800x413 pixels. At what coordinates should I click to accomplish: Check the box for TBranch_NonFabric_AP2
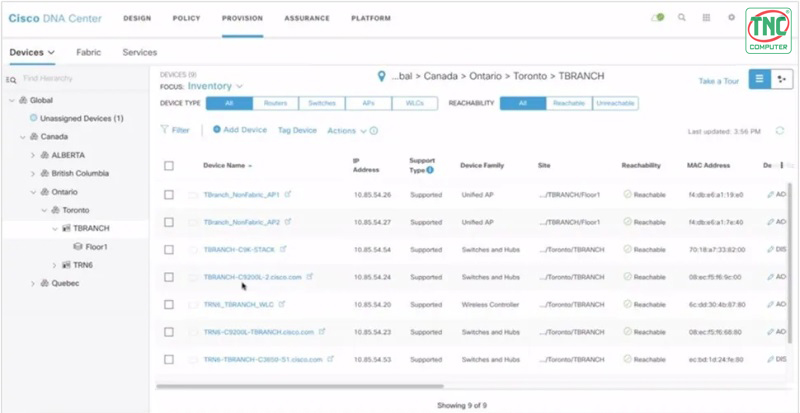click(x=169, y=223)
